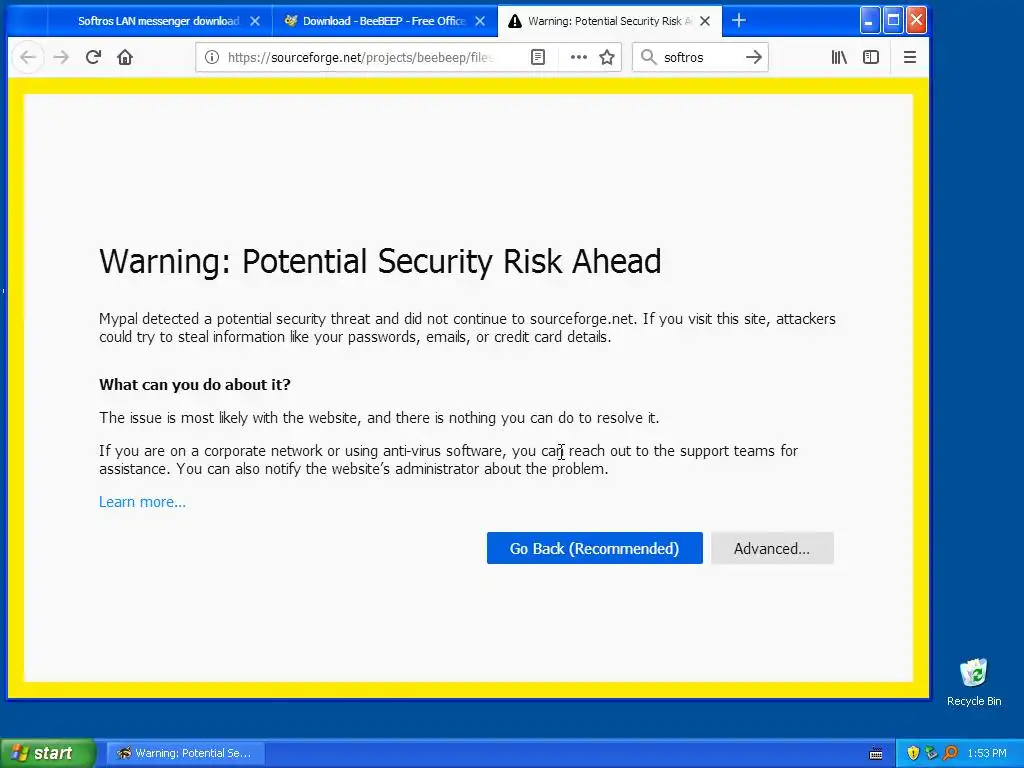Click the search field containing softros
The height and width of the screenshot is (768, 1024).
[701, 57]
